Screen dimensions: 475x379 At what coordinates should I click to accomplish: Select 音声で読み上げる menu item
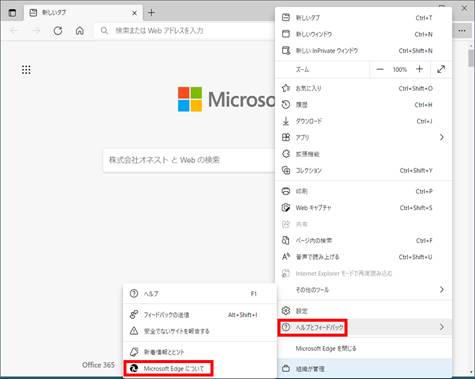[363, 257]
